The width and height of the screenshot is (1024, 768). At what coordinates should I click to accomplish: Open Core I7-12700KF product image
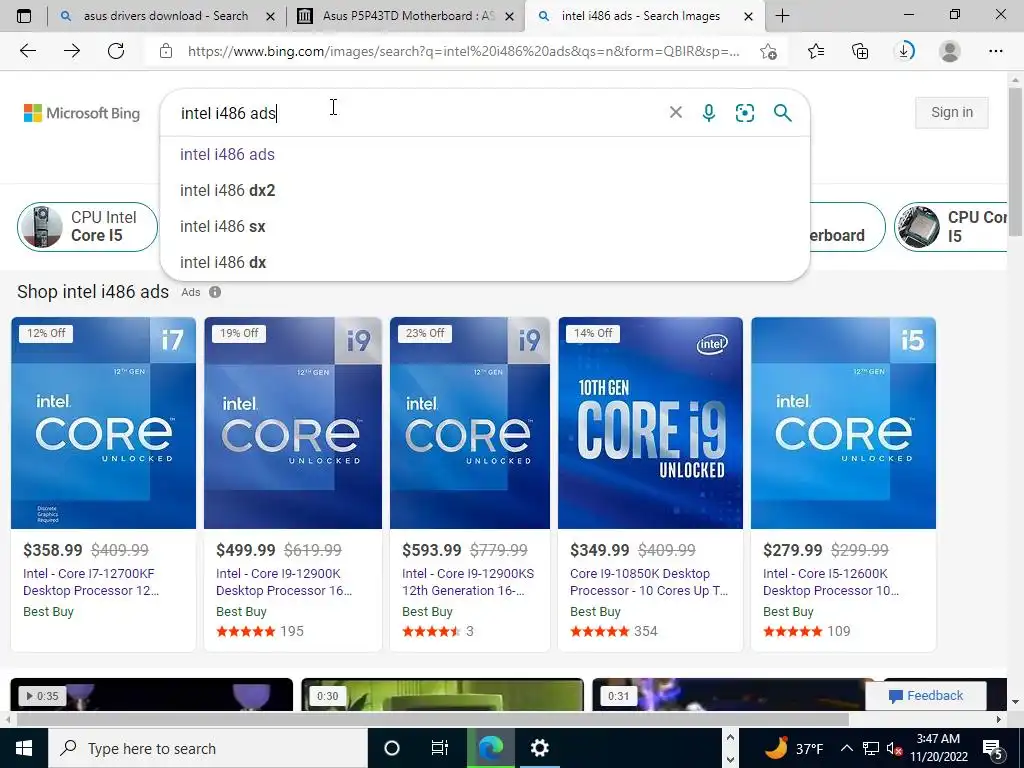(103, 423)
